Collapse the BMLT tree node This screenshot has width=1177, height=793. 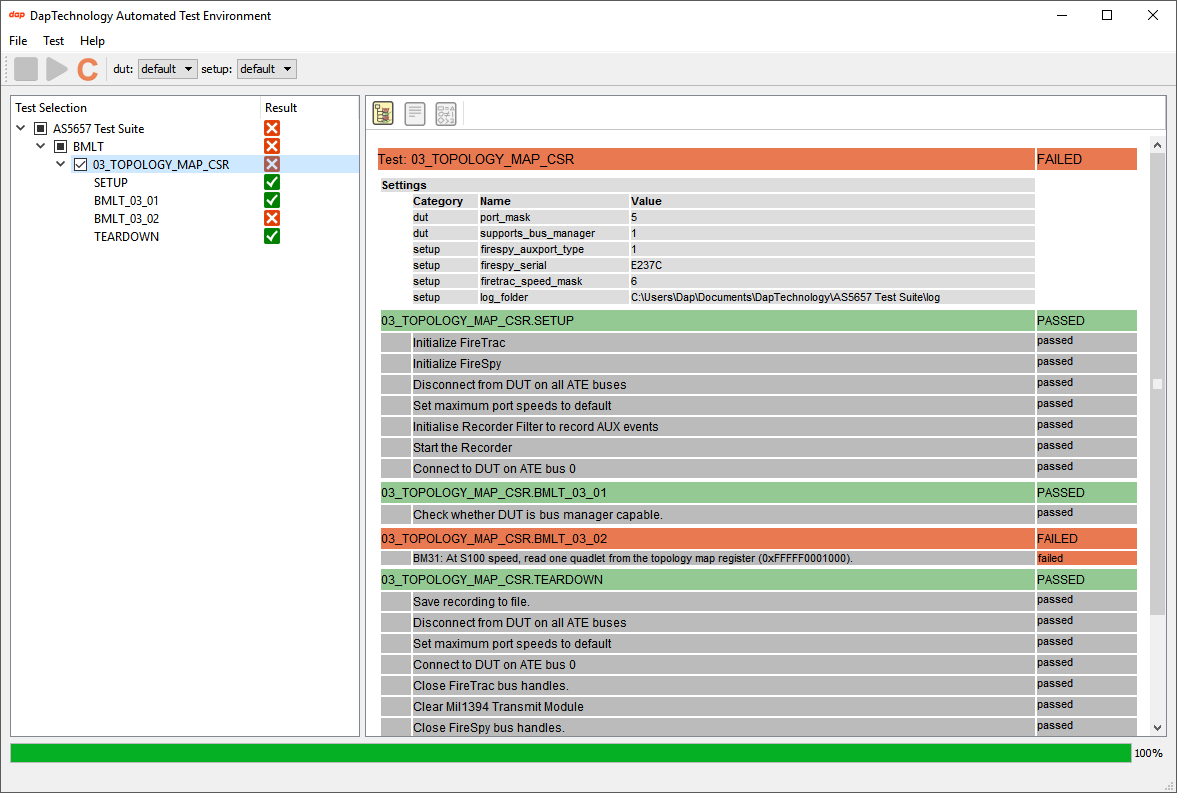[x=41, y=146]
